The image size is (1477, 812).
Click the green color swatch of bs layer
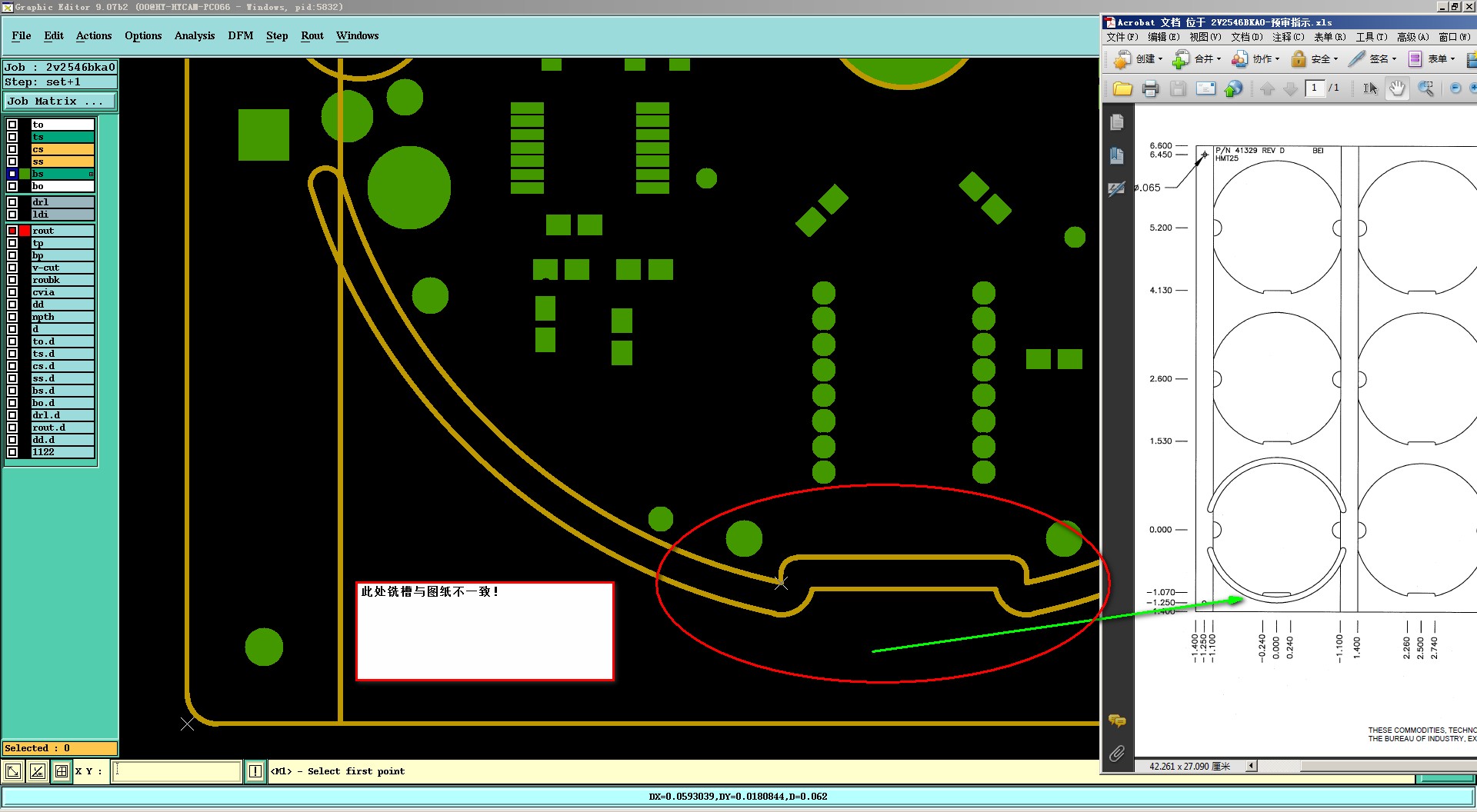pos(25,174)
